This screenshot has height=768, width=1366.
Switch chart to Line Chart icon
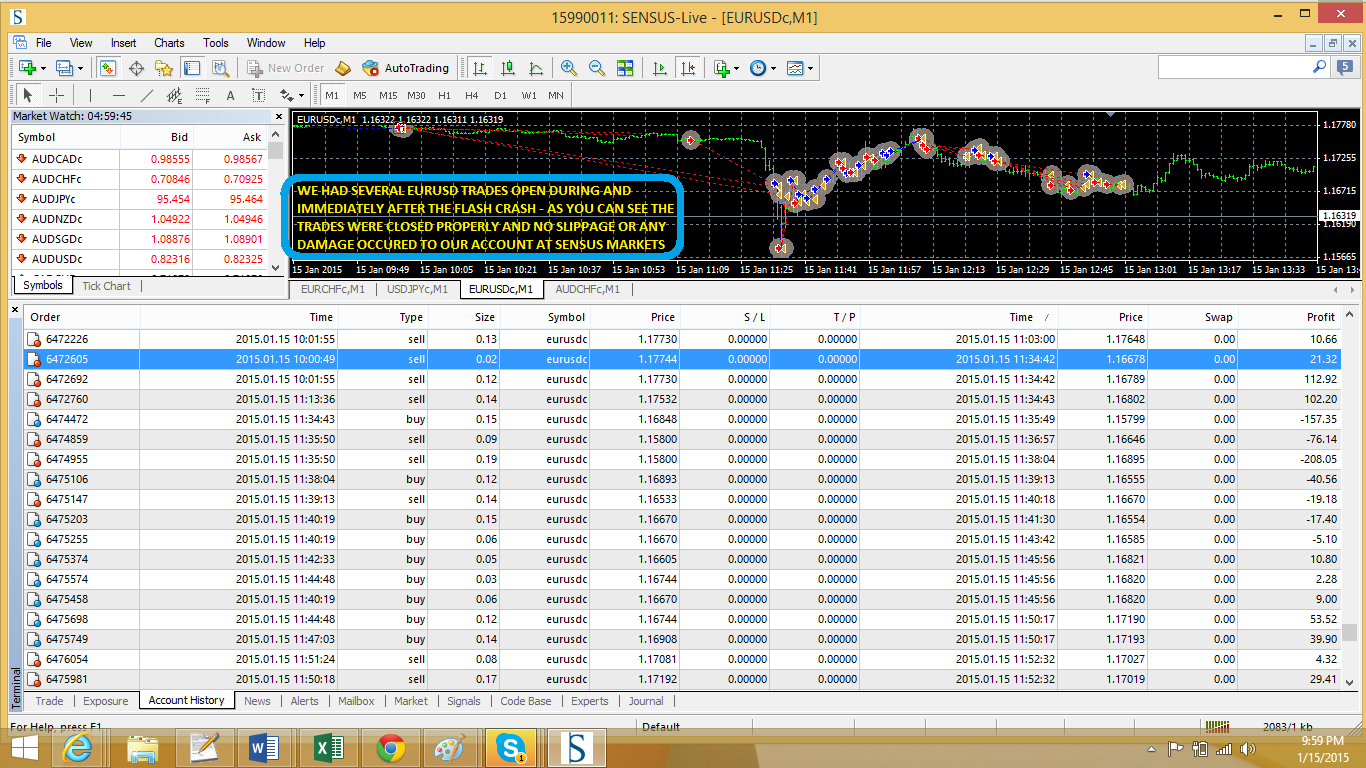[536, 68]
